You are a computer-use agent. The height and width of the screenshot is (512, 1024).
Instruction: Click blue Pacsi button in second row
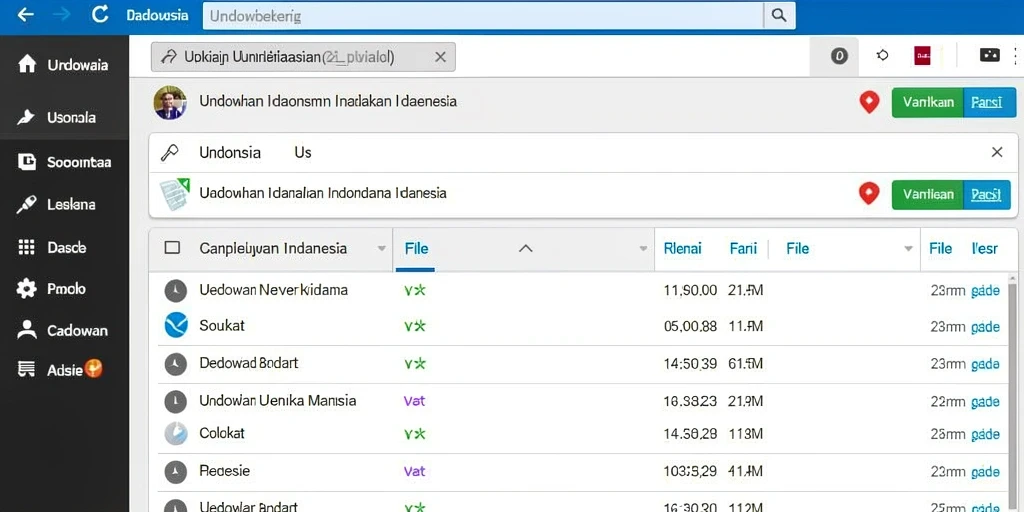click(987, 195)
